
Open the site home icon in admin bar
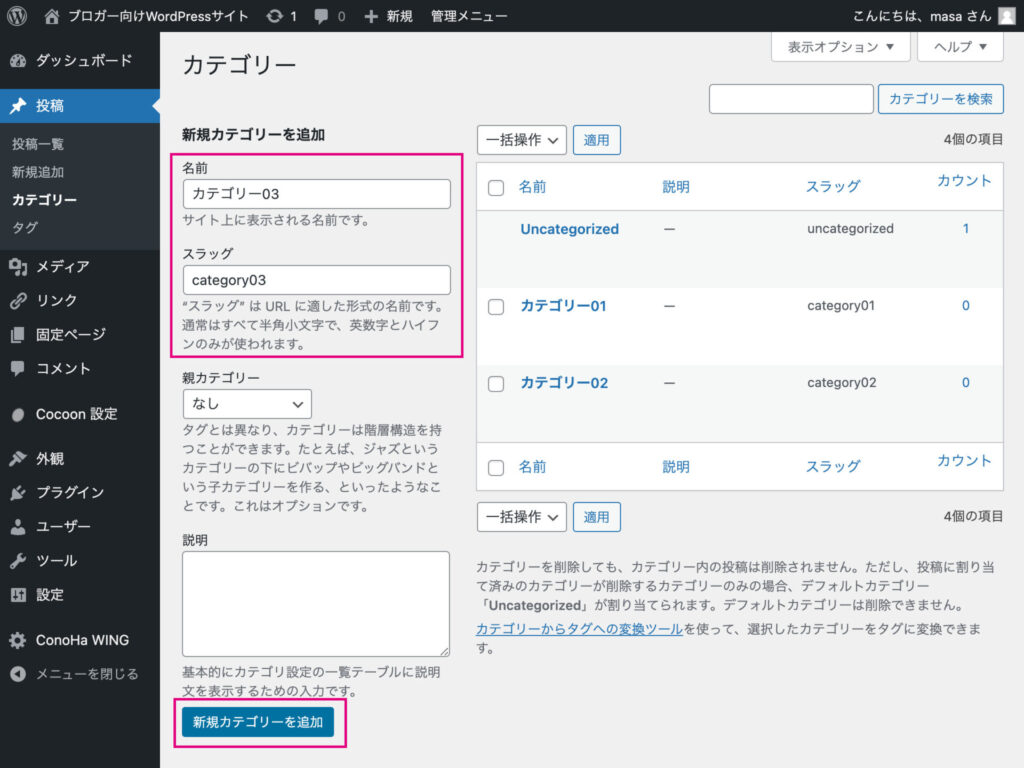pyautogui.click(x=52, y=16)
